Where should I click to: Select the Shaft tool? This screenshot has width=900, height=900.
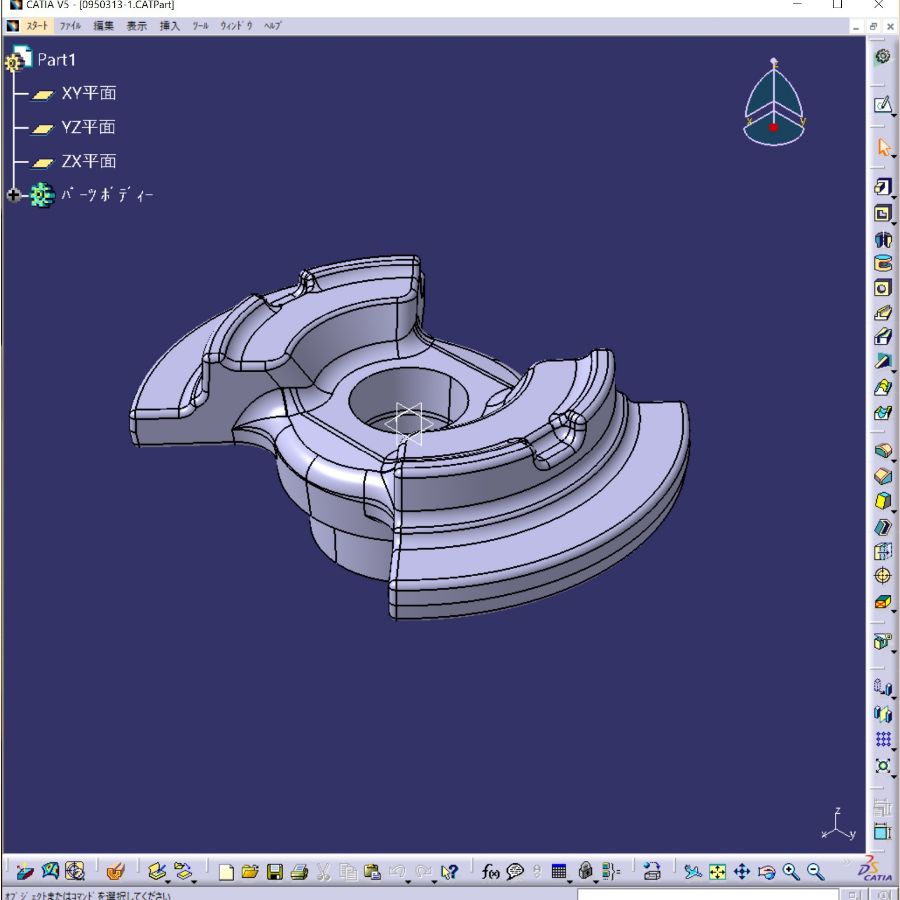(883, 238)
